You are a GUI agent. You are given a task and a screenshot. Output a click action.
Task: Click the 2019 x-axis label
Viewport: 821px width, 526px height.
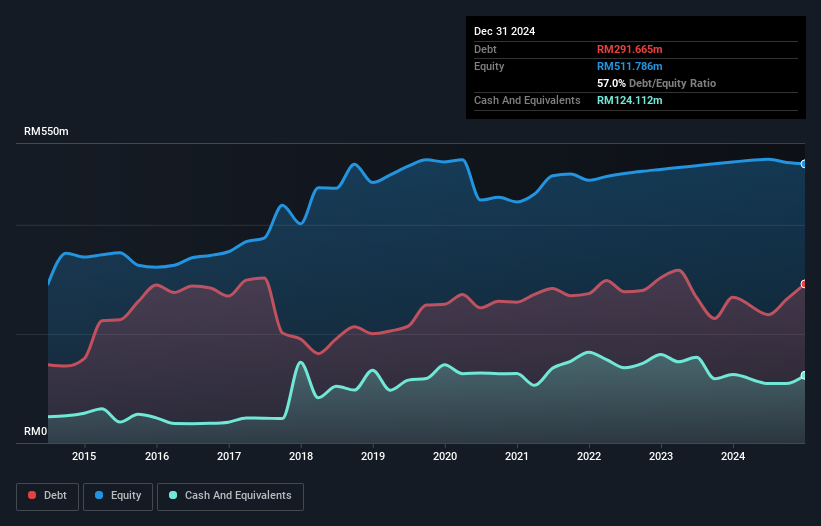click(x=373, y=456)
